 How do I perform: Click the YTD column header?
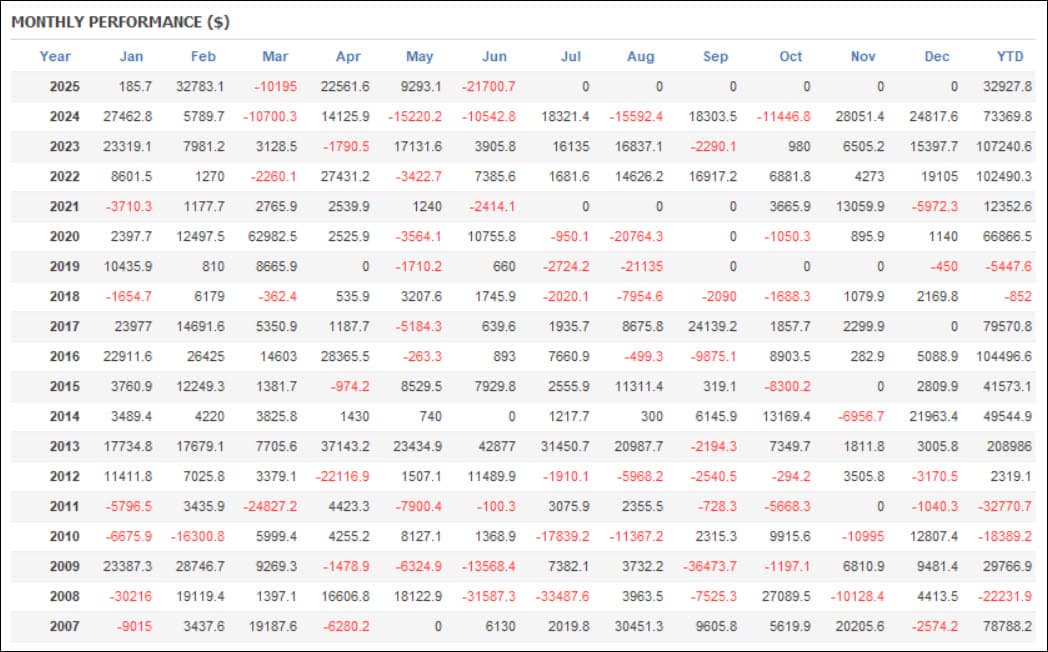coord(1010,57)
